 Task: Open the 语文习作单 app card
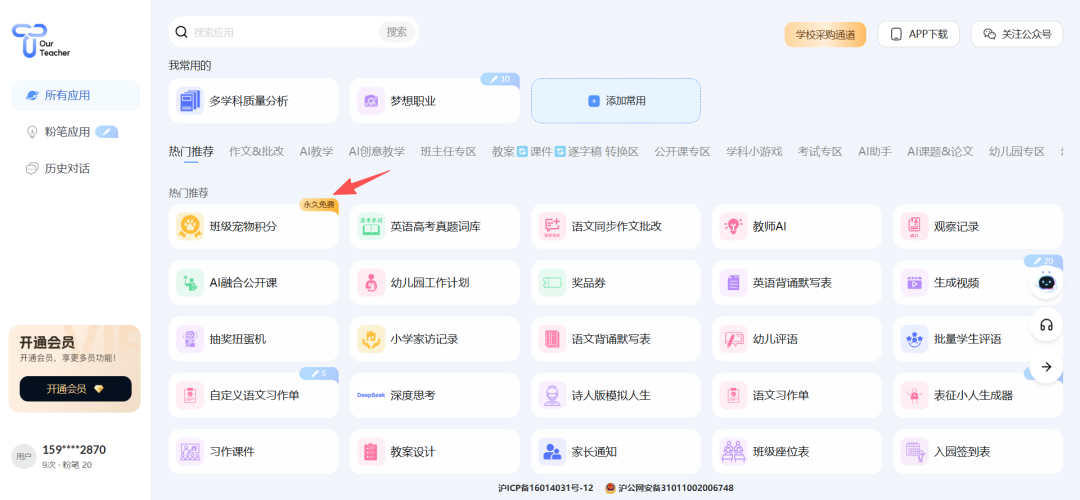coord(797,395)
